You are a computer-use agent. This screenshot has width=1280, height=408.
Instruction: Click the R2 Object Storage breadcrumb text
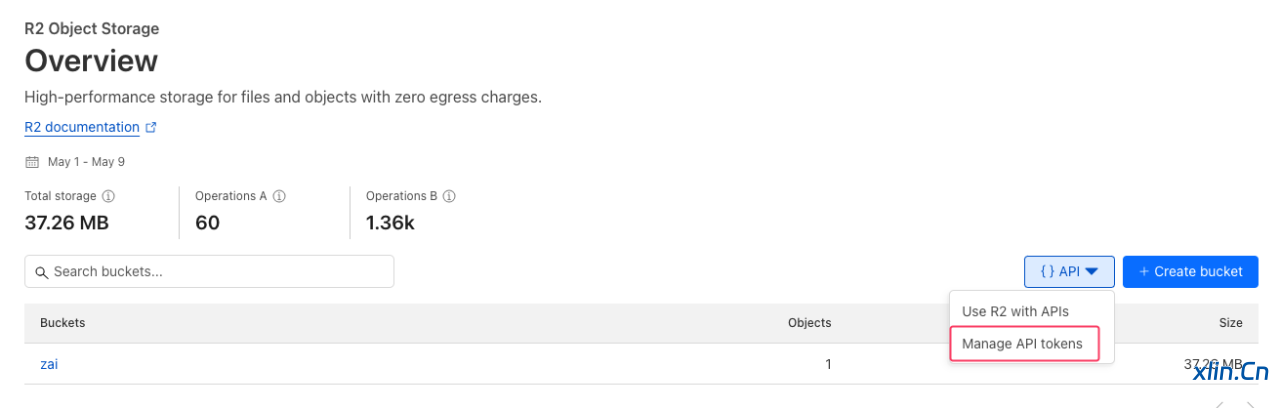click(92, 29)
